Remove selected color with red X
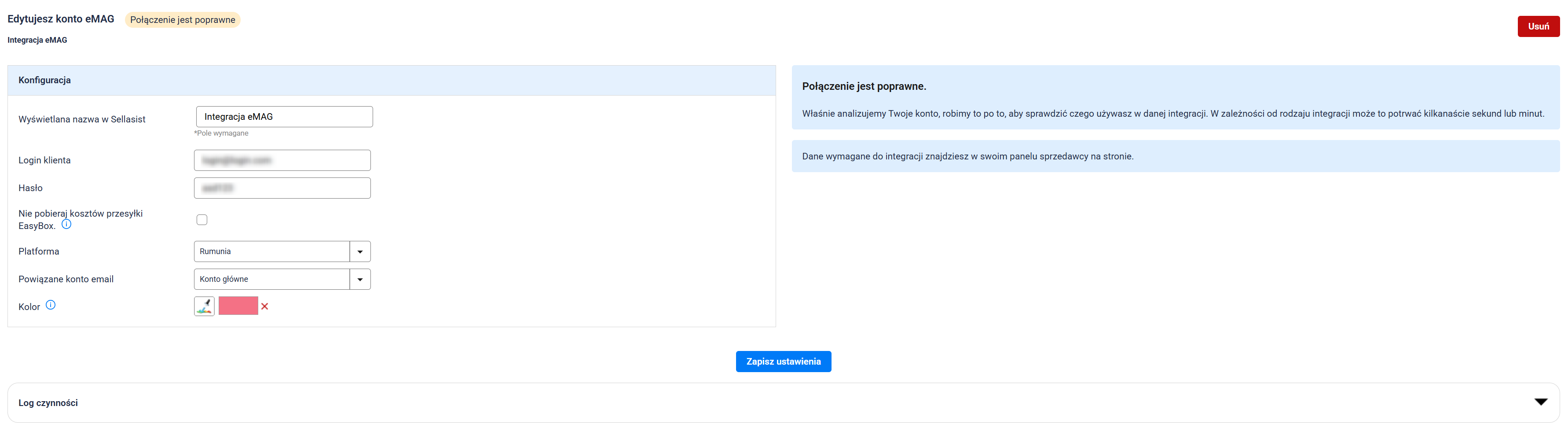Viewport: 1568px width, 432px height. (265, 306)
